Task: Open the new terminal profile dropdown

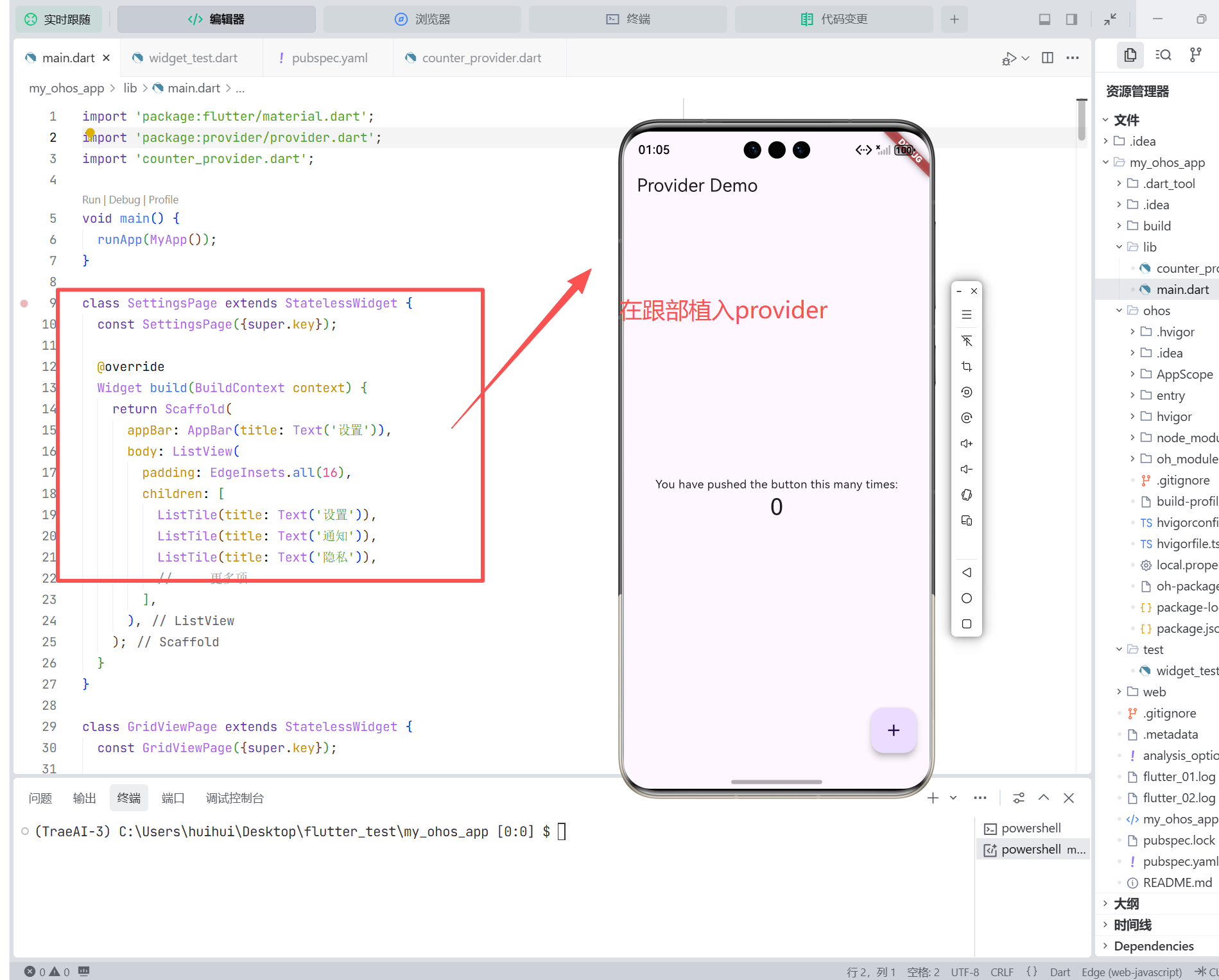Action: (953, 798)
